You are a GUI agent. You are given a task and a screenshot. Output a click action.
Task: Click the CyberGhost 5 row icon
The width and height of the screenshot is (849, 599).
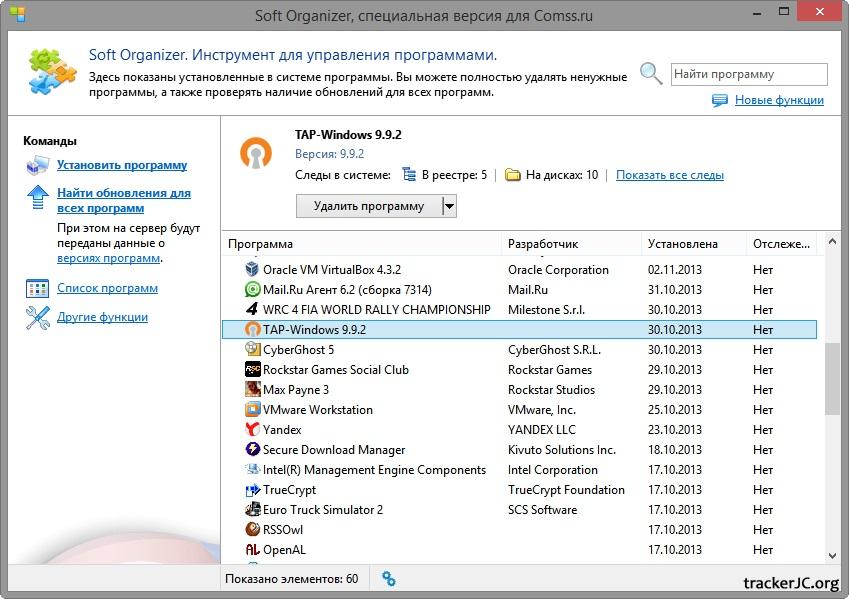[252, 349]
